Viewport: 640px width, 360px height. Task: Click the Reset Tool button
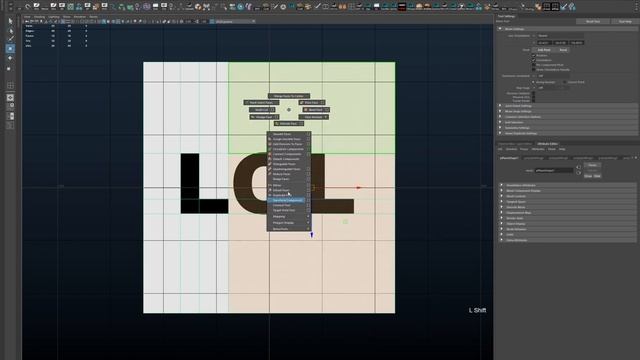593,22
